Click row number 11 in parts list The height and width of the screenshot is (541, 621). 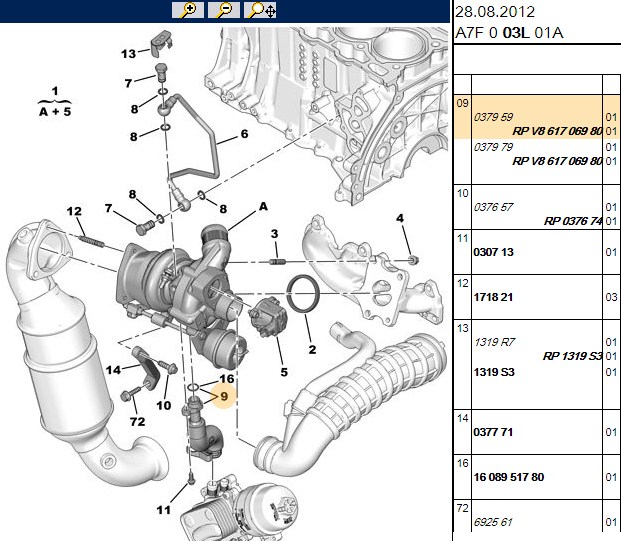point(462,238)
